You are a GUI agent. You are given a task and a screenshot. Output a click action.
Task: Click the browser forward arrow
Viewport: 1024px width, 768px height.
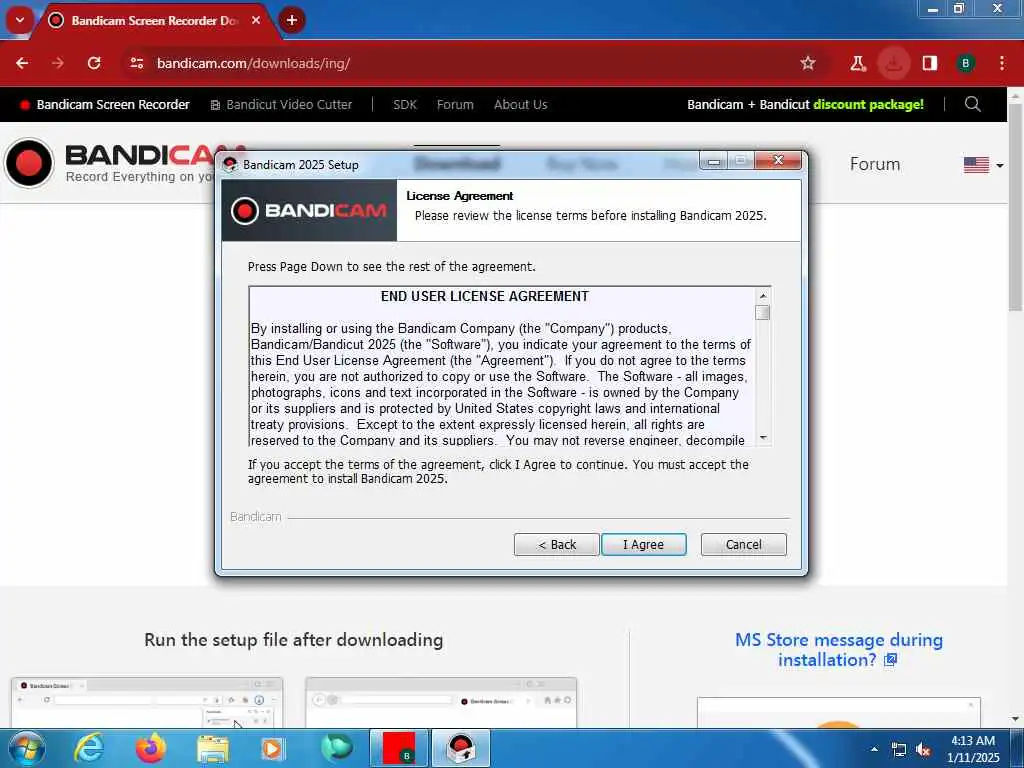pyautogui.click(x=58, y=63)
